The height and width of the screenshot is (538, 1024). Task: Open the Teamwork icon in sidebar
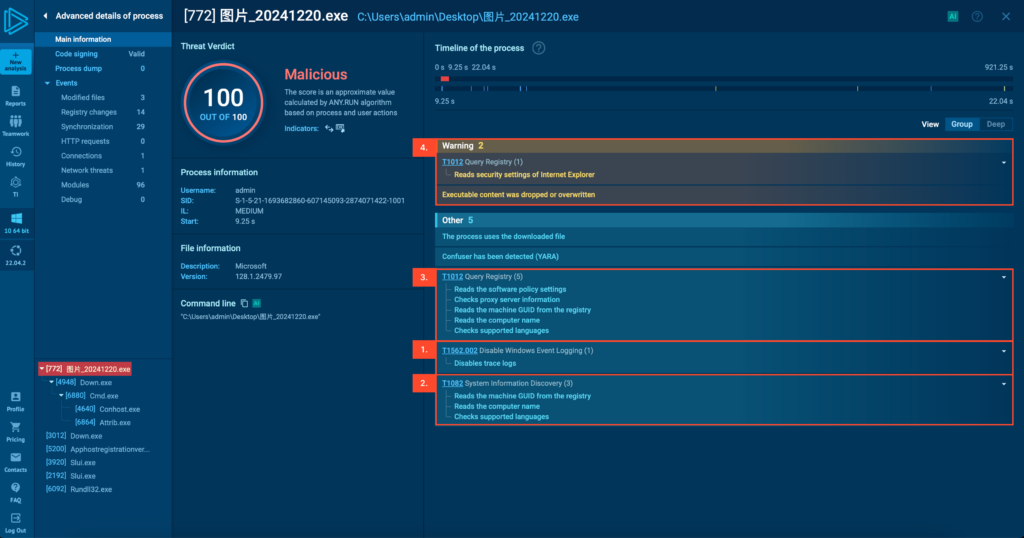click(16, 125)
